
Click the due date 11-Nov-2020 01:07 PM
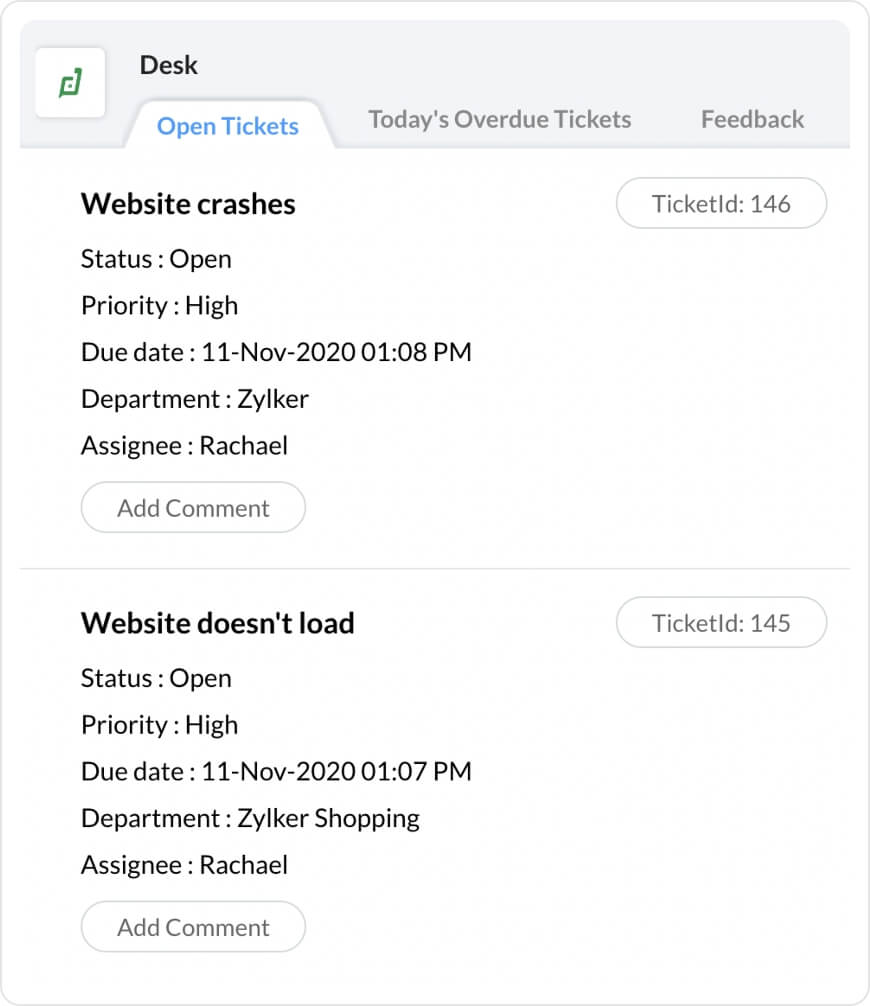(x=336, y=771)
